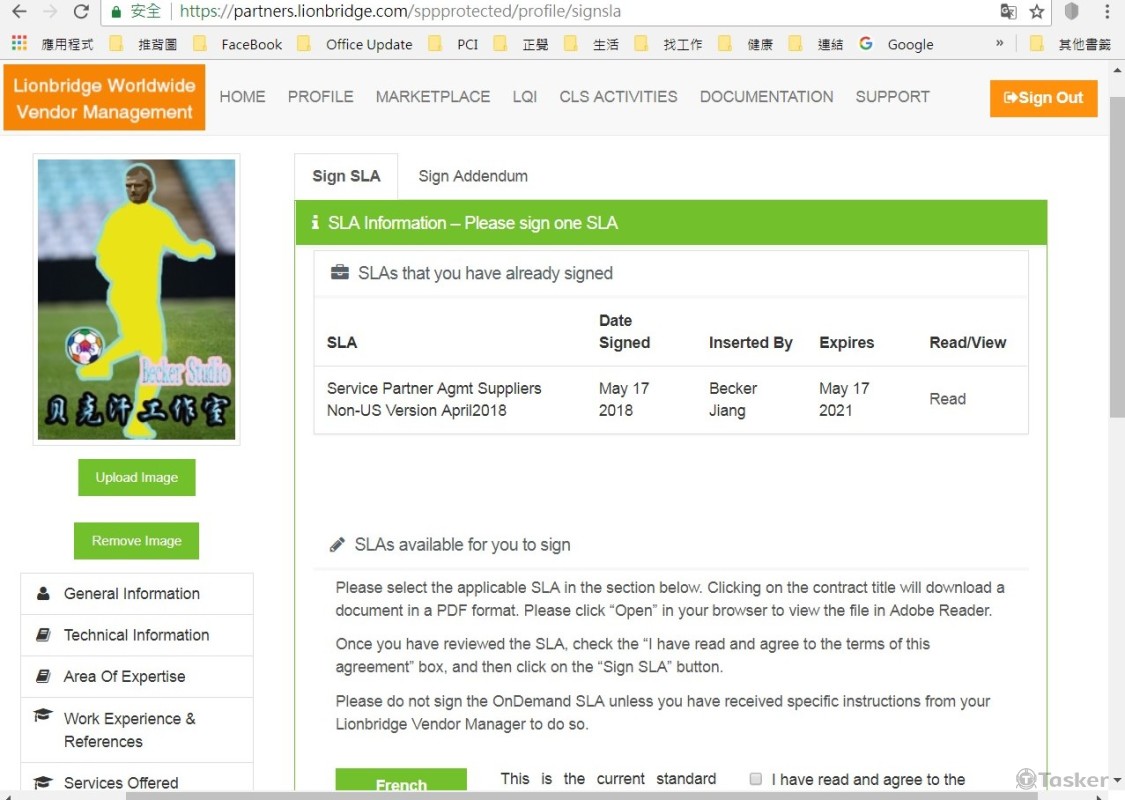The image size is (1125, 800).
Task: Open the MARKETPLACE menu item
Action: 432,97
